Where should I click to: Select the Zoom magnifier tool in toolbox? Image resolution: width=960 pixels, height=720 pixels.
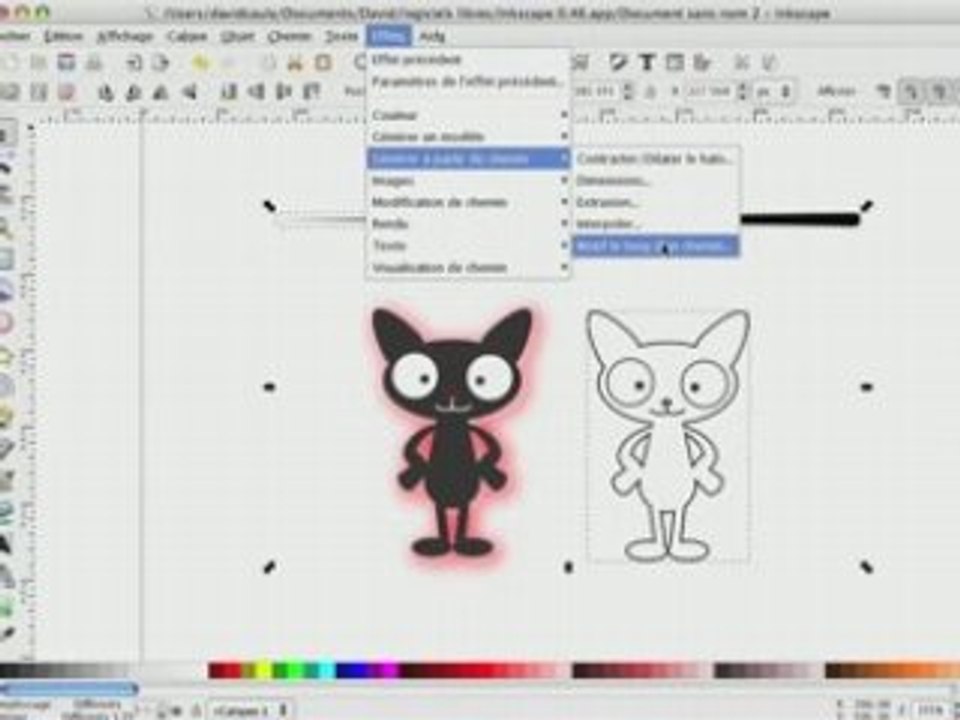click(x=6, y=228)
